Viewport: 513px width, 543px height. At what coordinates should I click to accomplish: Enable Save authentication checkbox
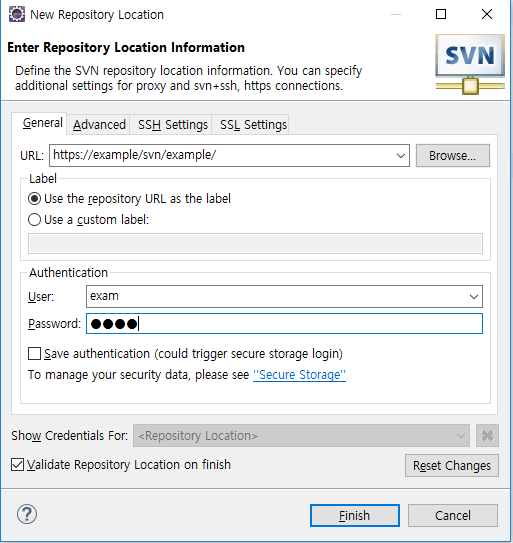[34, 354]
